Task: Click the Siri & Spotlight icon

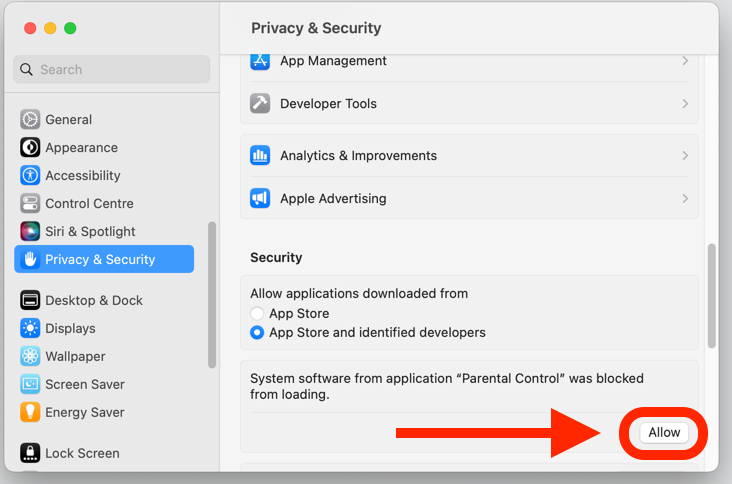Action: 30,231
